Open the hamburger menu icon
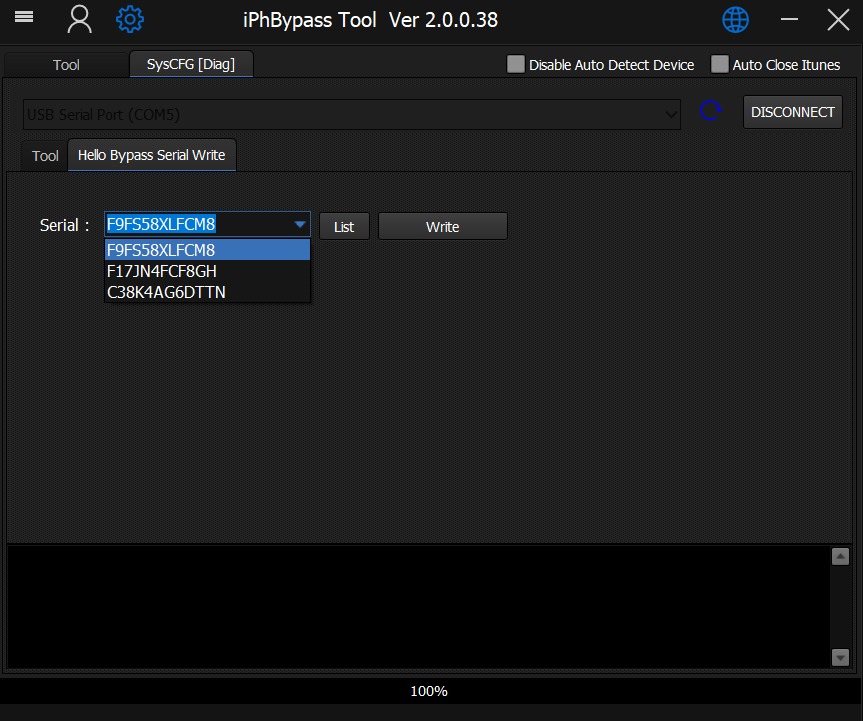Image resolution: width=863 pixels, height=721 pixels. [x=24, y=18]
